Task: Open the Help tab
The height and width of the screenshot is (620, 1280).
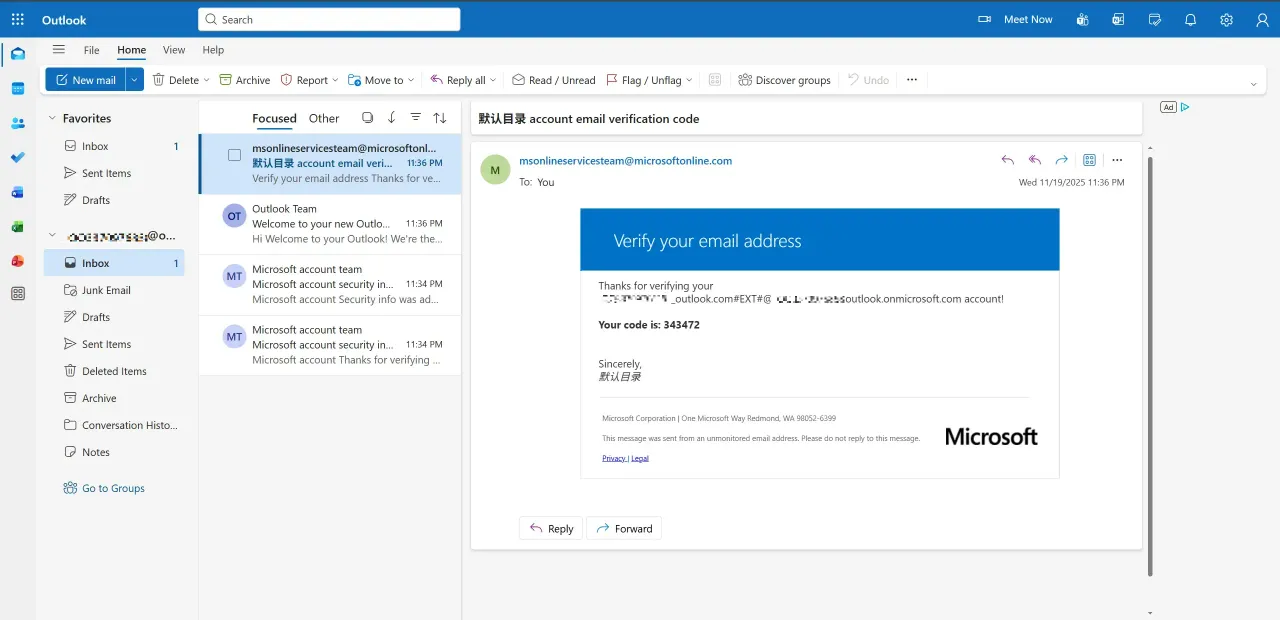Action: 213,50
